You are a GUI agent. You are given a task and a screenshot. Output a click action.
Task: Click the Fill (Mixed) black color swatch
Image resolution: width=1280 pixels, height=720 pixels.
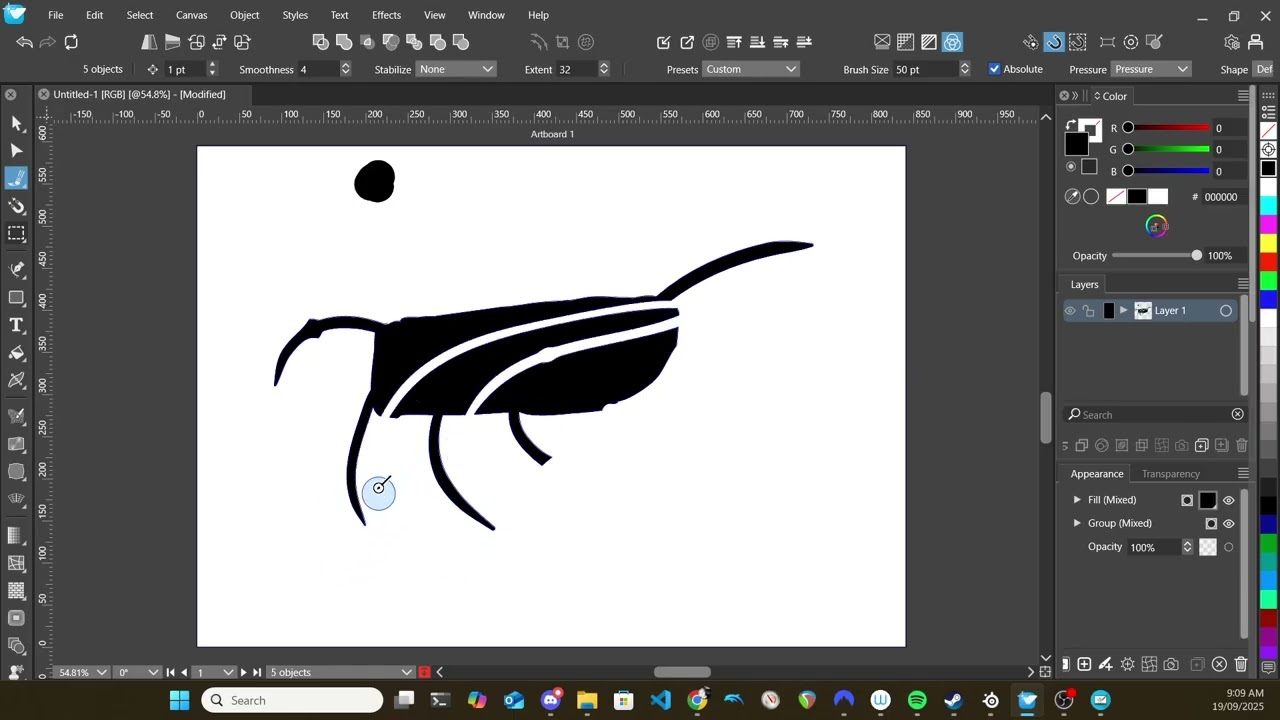pos(1208,500)
